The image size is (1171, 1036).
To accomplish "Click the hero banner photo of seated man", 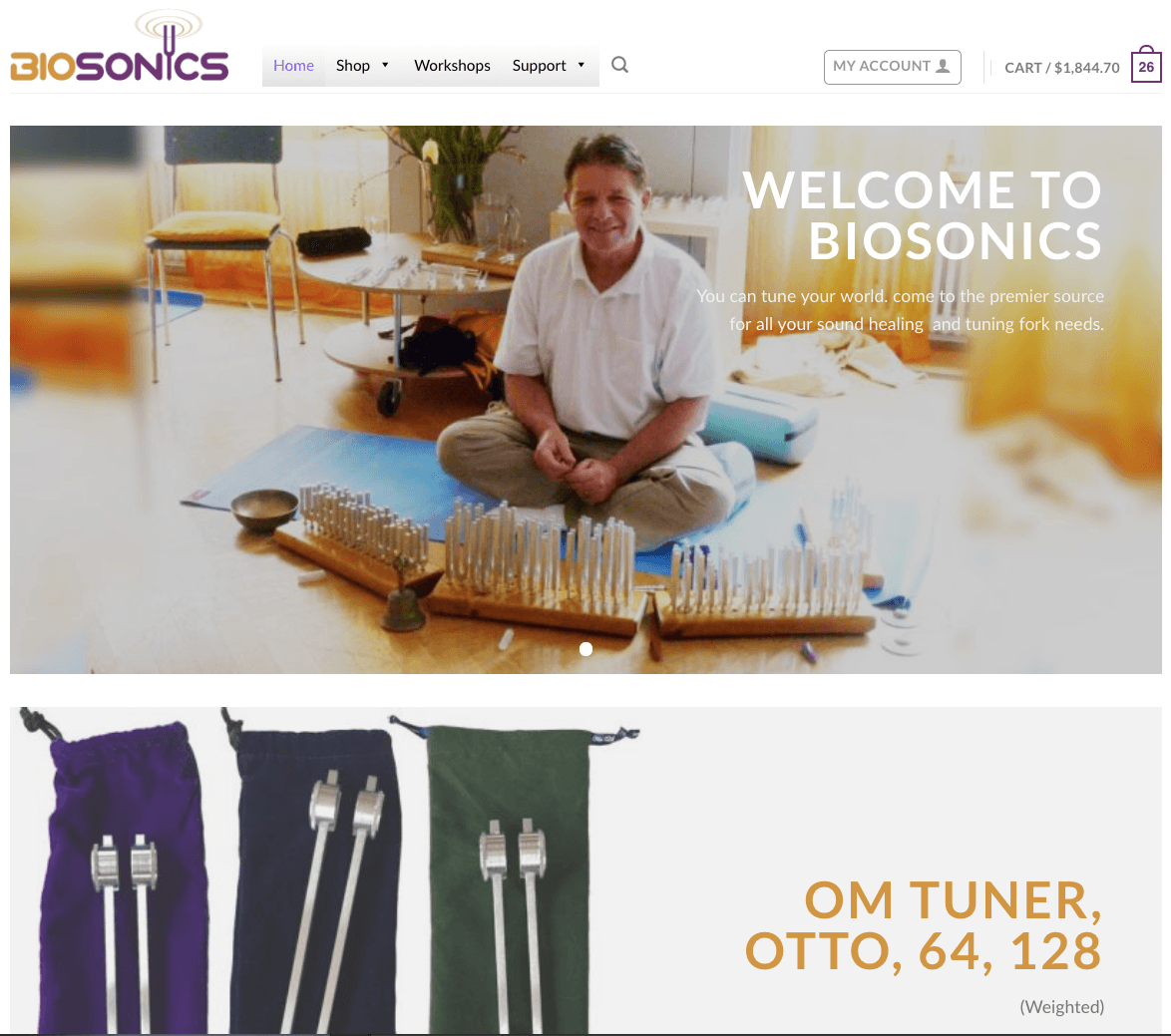I will [585, 399].
